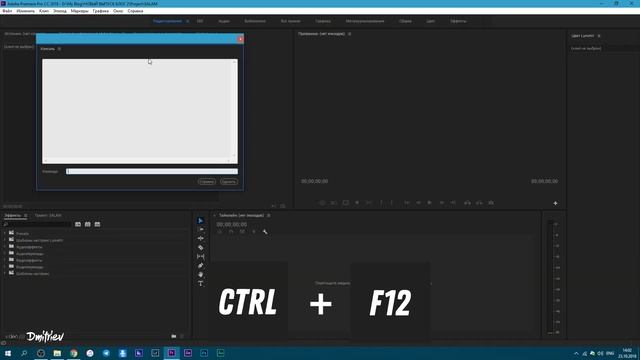Open the Windows Start menu
Screen dimensions: 640x360
point(8,353)
